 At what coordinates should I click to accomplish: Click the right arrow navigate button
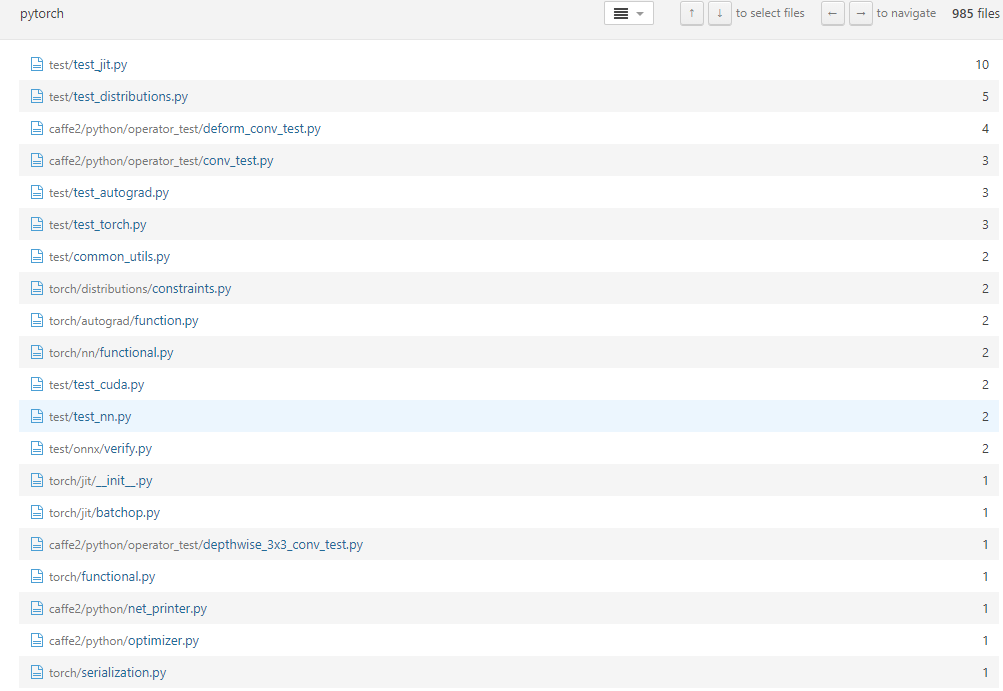(x=860, y=13)
